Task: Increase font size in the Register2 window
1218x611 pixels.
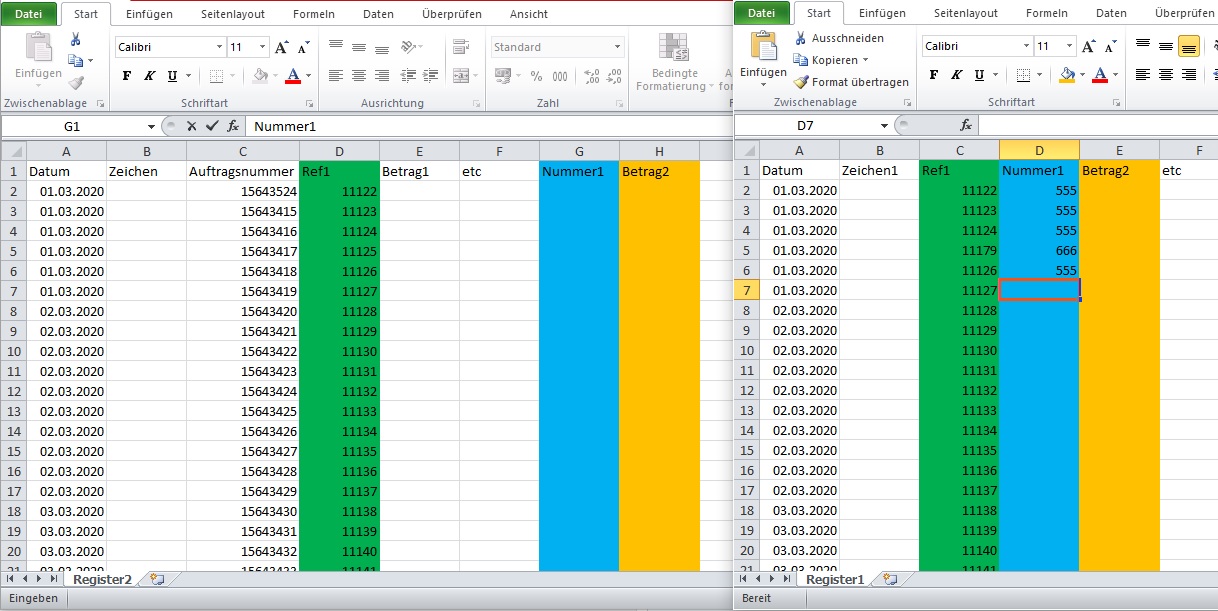Action: tap(282, 47)
